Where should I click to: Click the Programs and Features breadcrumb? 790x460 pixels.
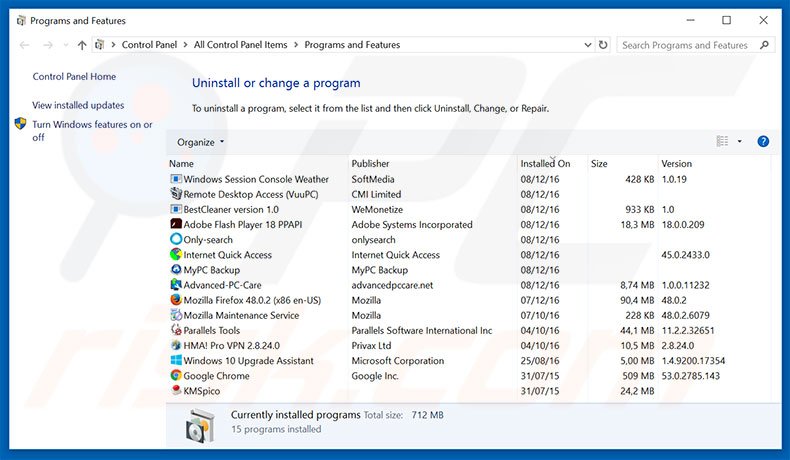(352, 45)
